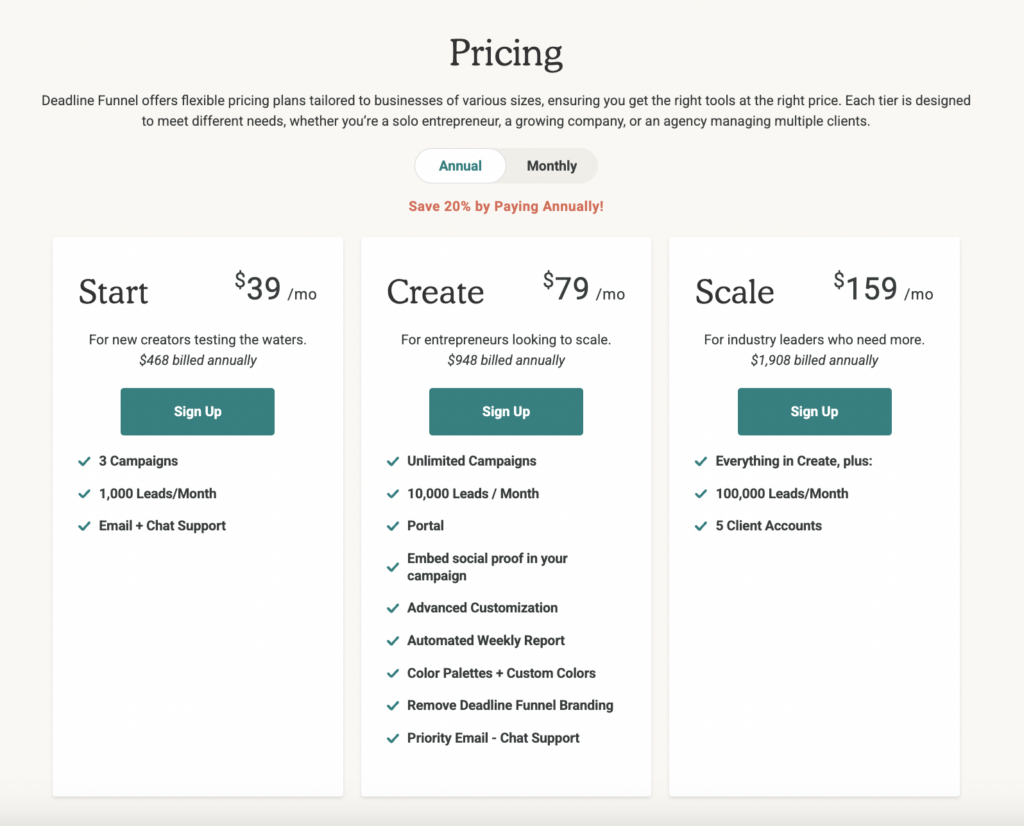Click checkmark beside Color Palettes + Custom Colors

(393, 673)
